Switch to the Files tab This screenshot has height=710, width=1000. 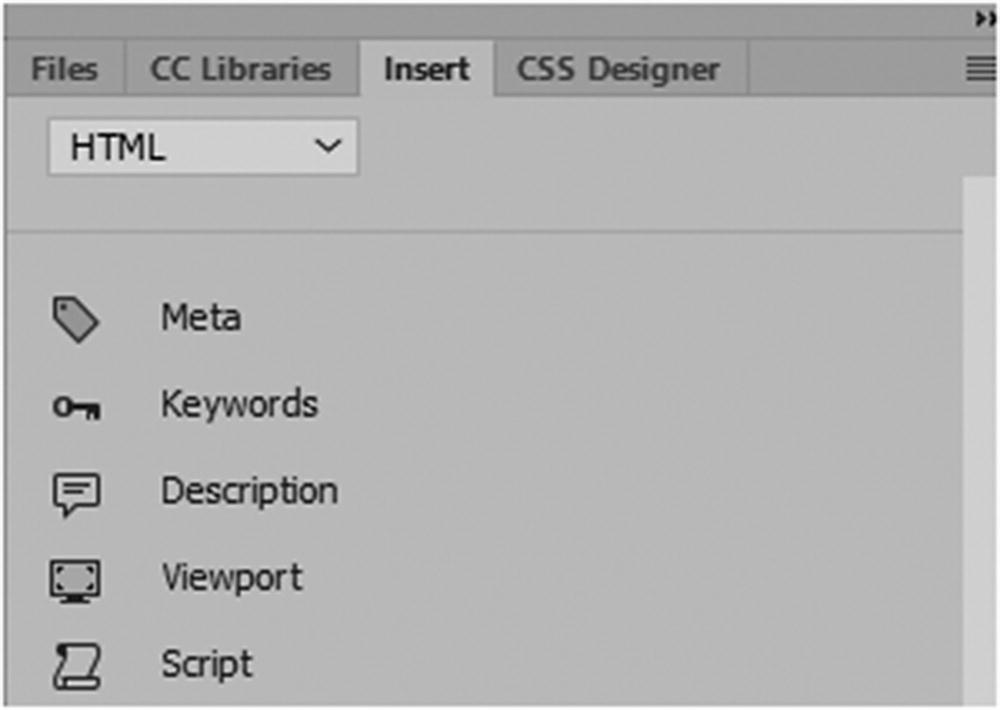[x=64, y=69]
